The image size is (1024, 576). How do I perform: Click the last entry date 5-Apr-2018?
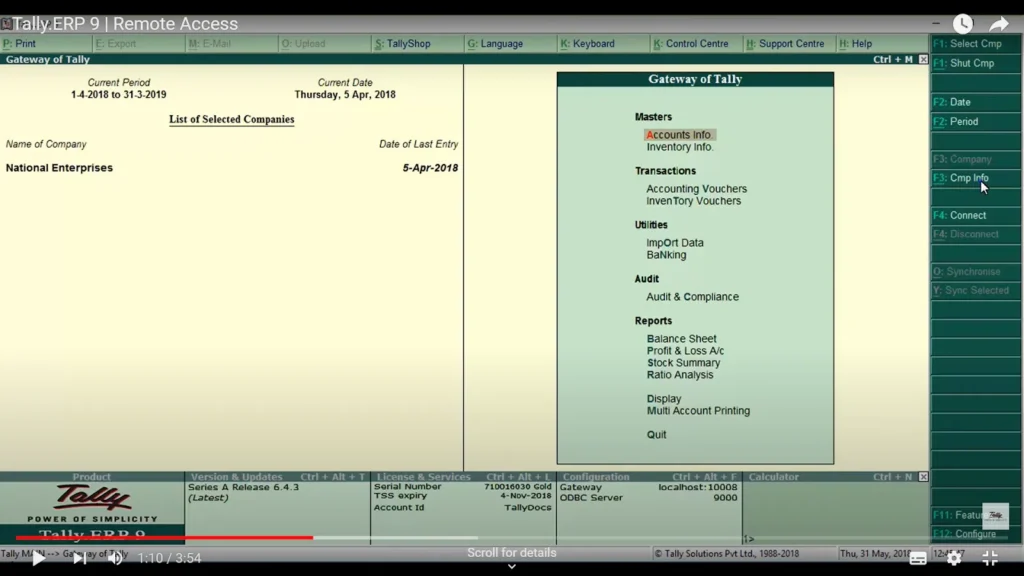pyautogui.click(x=430, y=168)
